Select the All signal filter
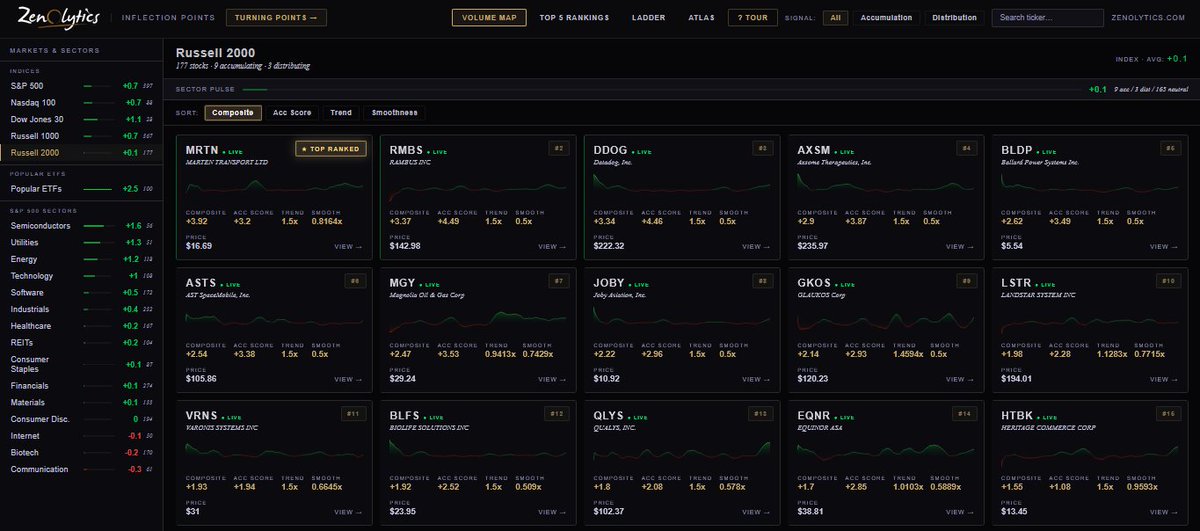The height and width of the screenshot is (531, 1200). (836, 17)
